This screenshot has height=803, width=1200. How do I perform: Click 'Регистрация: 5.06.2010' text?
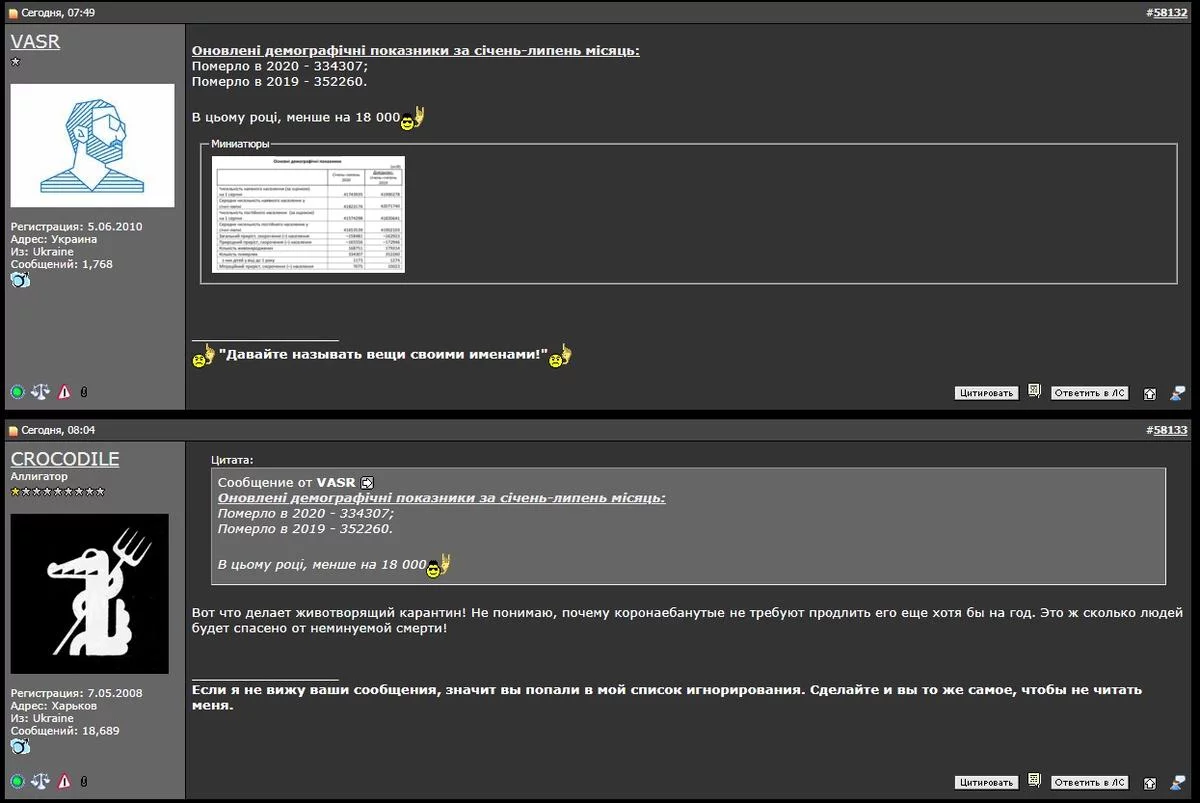(x=76, y=227)
